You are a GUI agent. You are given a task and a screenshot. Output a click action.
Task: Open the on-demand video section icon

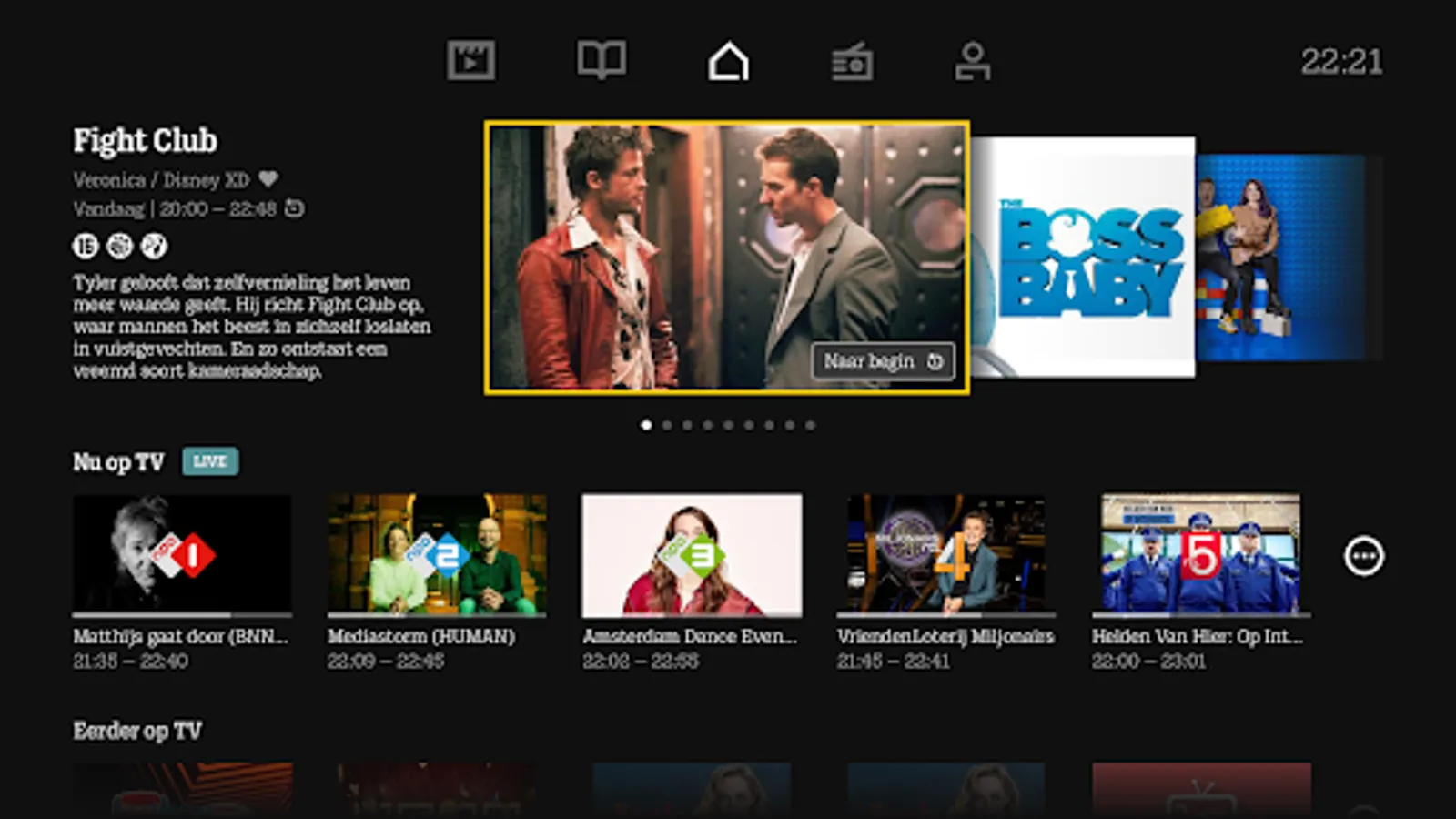click(470, 61)
